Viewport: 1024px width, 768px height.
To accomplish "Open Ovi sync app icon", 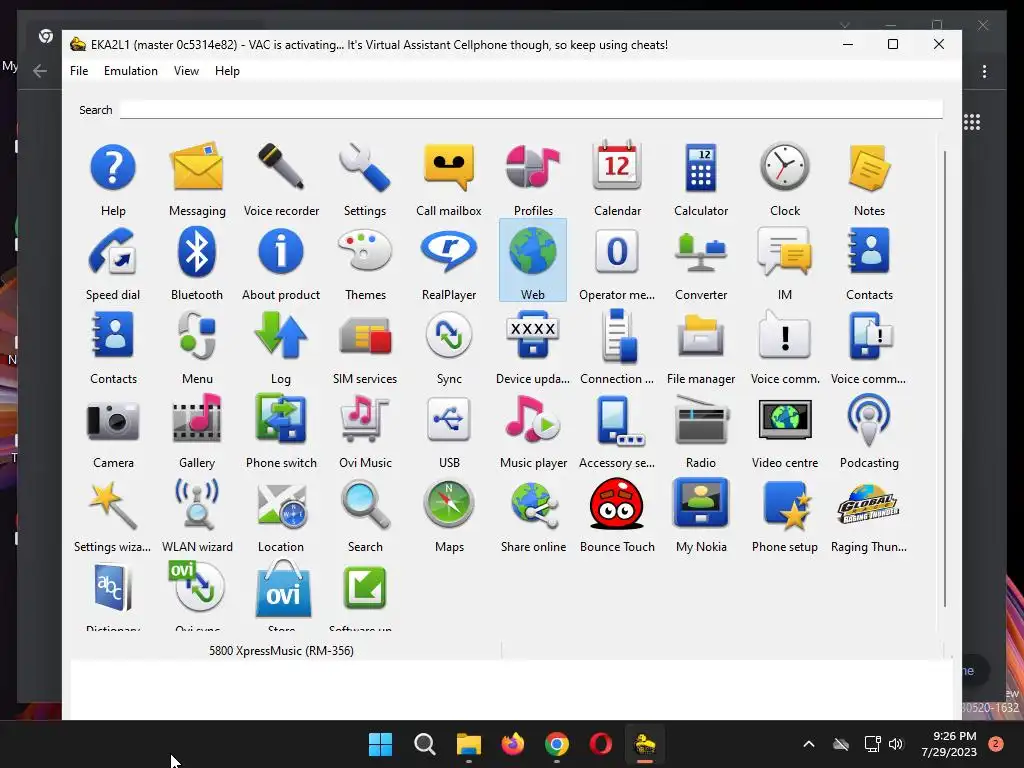I will (x=197, y=586).
